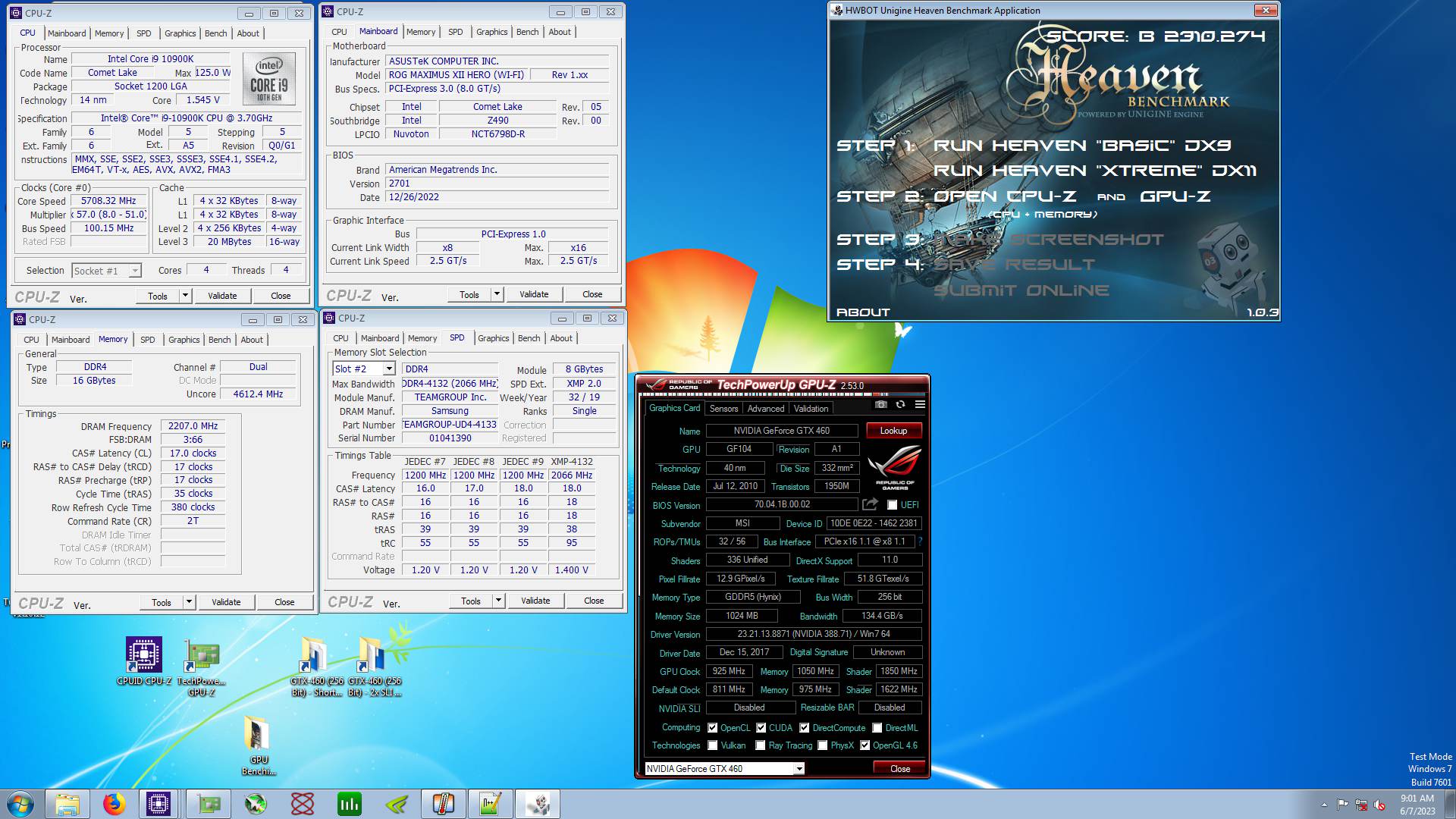1456x819 pixels.
Task: Open Bench tab in CPU-Z CPU window
Action: 216,33
